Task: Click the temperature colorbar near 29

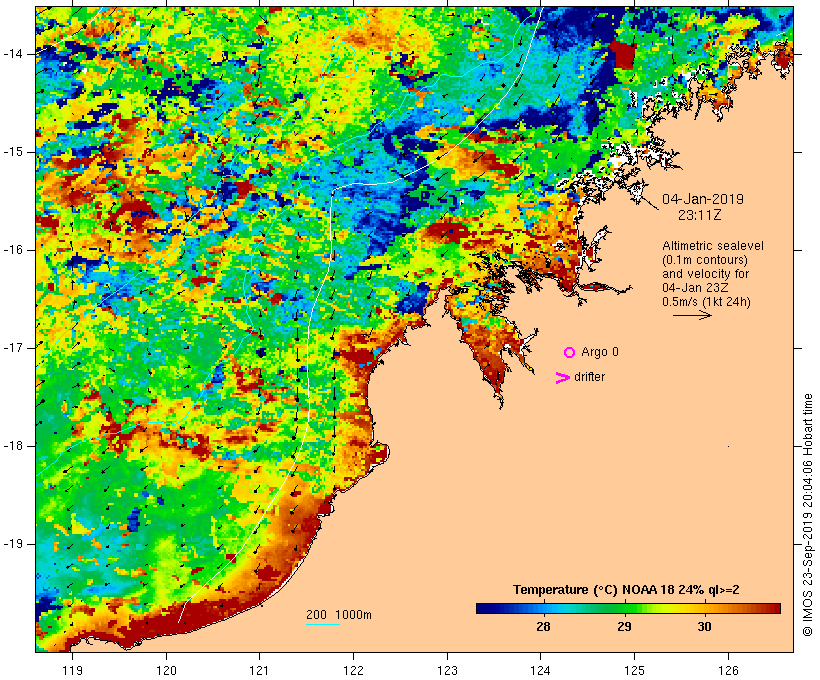Action: coord(625,608)
